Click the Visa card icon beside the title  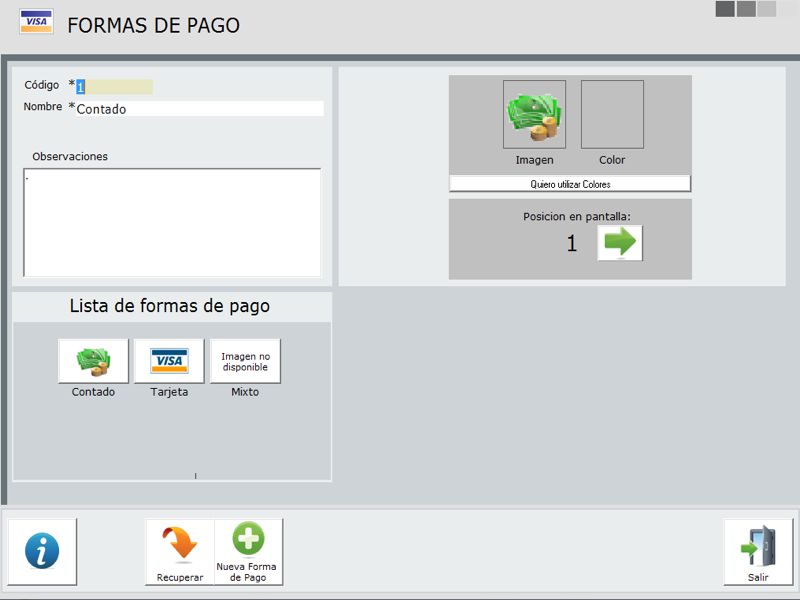click(36, 22)
